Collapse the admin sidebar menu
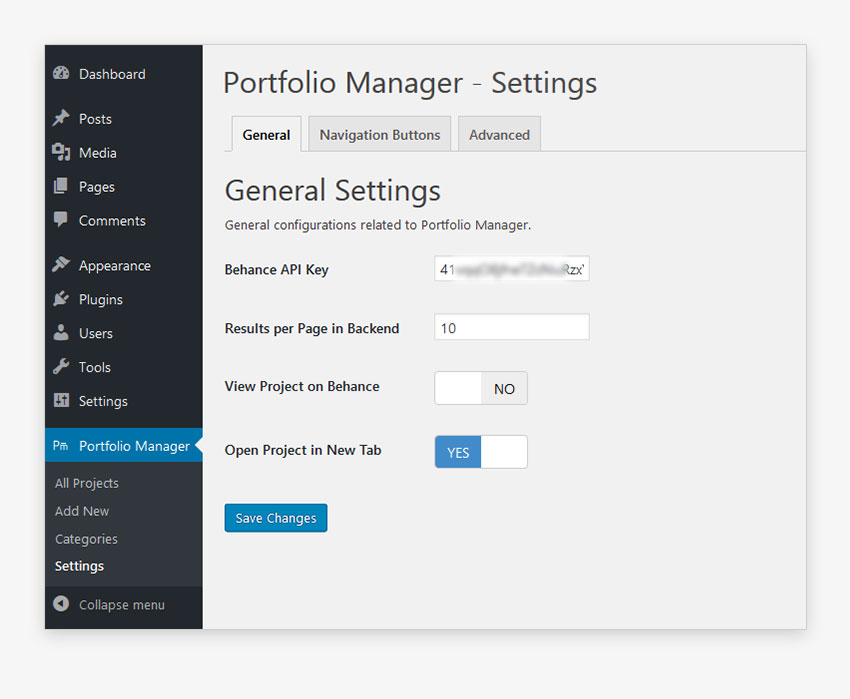Screen dimensions: 850x699 tap(109, 605)
